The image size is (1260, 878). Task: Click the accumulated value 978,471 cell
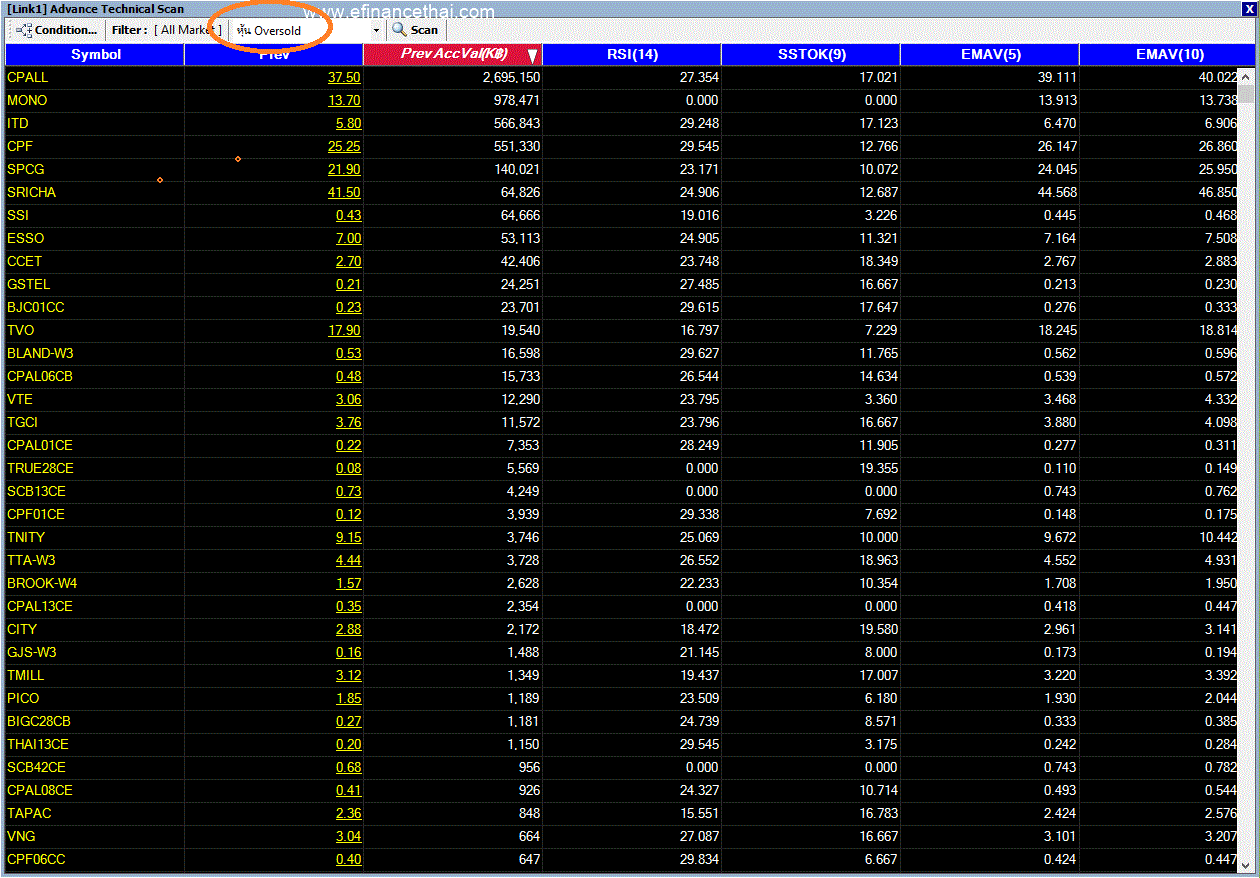515,100
